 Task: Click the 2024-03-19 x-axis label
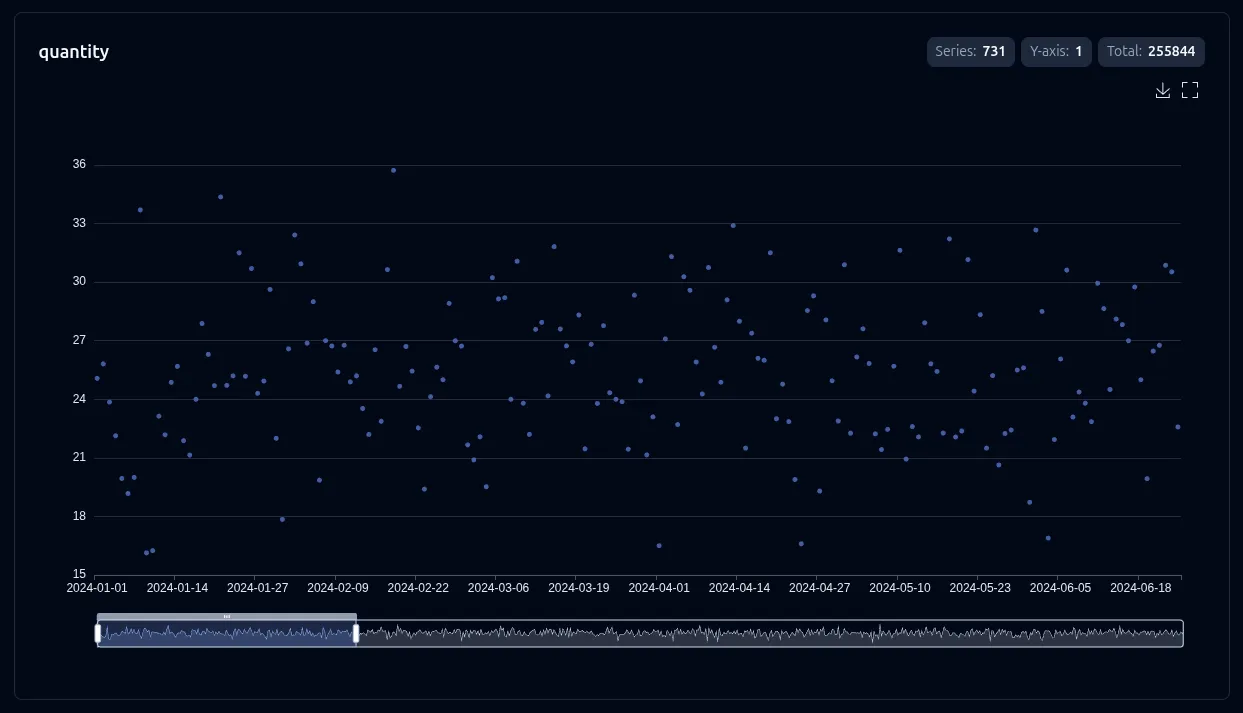578,588
